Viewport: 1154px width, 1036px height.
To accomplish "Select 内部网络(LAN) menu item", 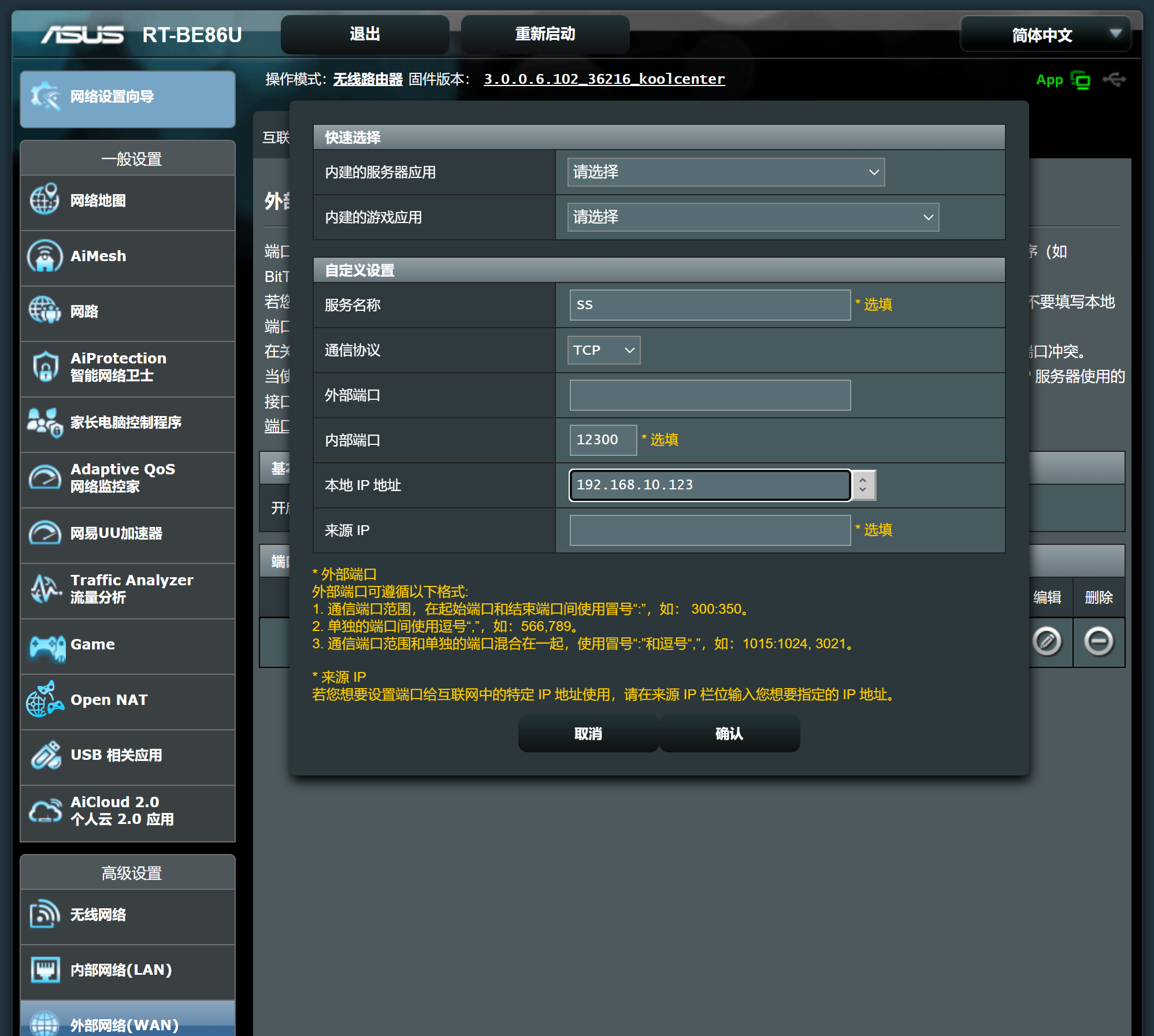I will [128, 970].
